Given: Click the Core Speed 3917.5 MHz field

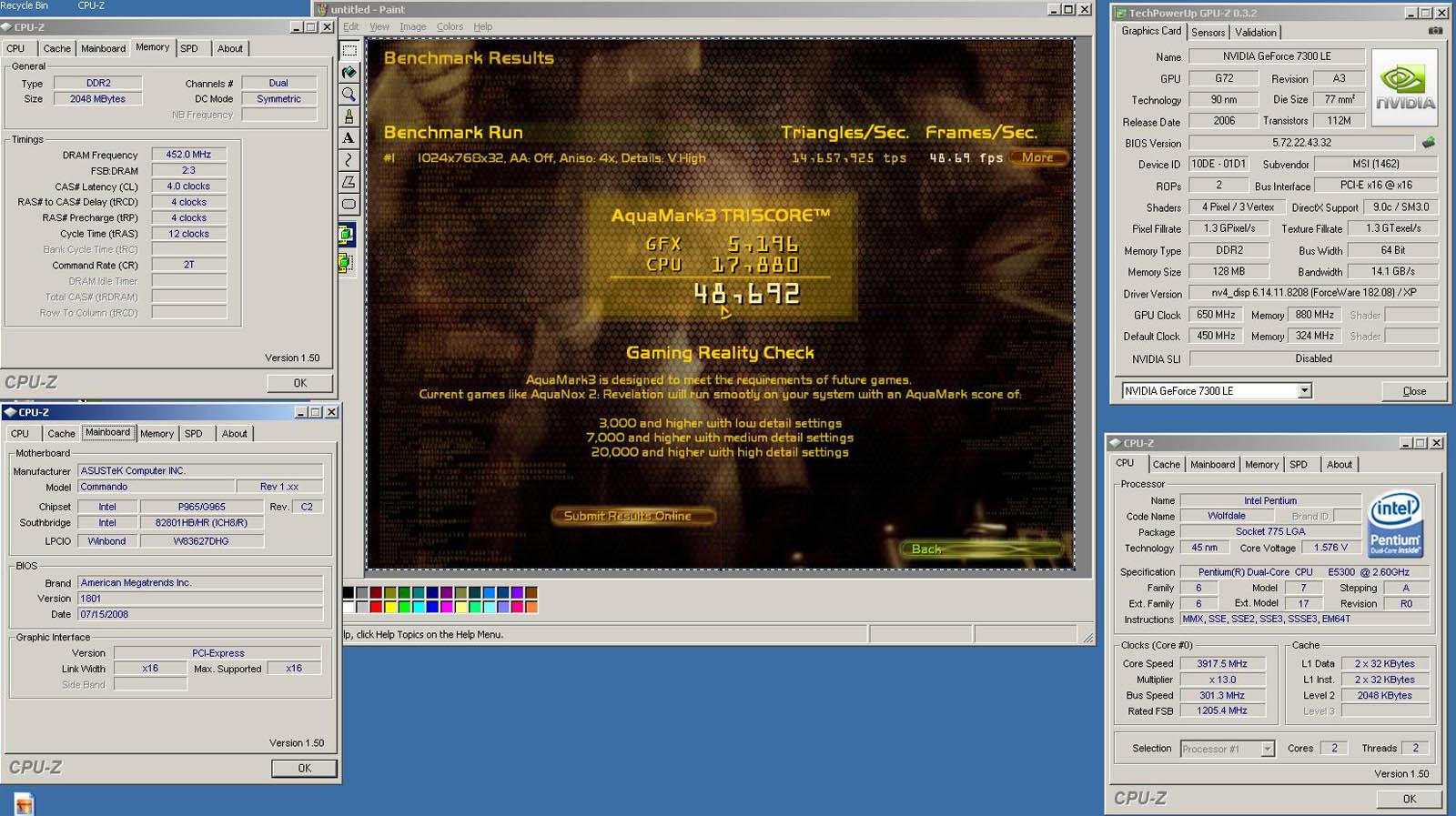Looking at the screenshot, I should [x=1223, y=664].
